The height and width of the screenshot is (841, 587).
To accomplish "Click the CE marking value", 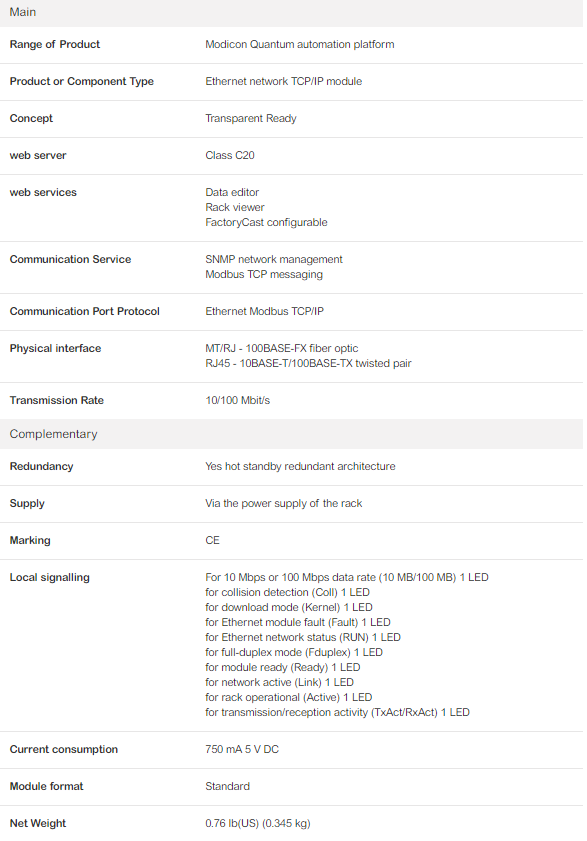I will pyautogui.click(x=212, y=541).
